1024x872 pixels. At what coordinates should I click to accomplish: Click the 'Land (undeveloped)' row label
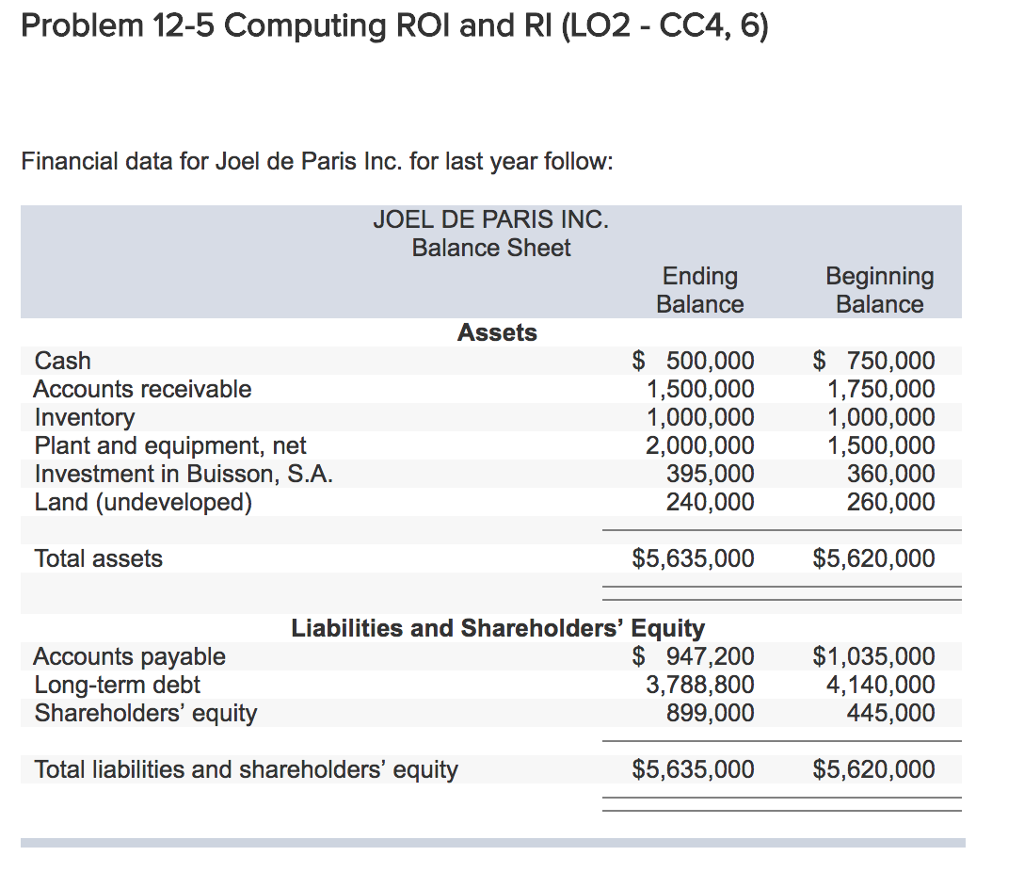click(143, 502)
